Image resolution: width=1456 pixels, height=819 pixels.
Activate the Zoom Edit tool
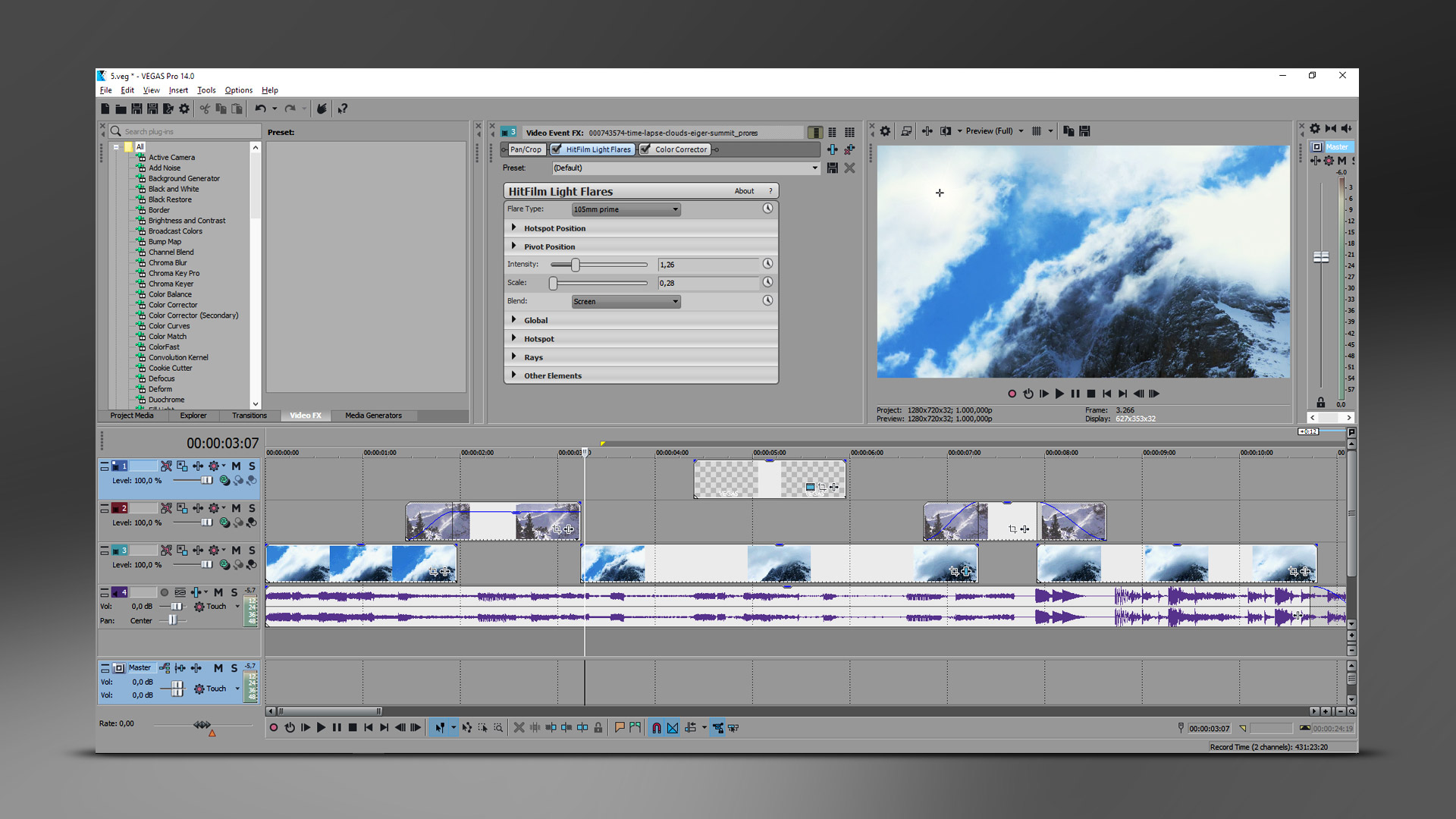coord(497,728)
